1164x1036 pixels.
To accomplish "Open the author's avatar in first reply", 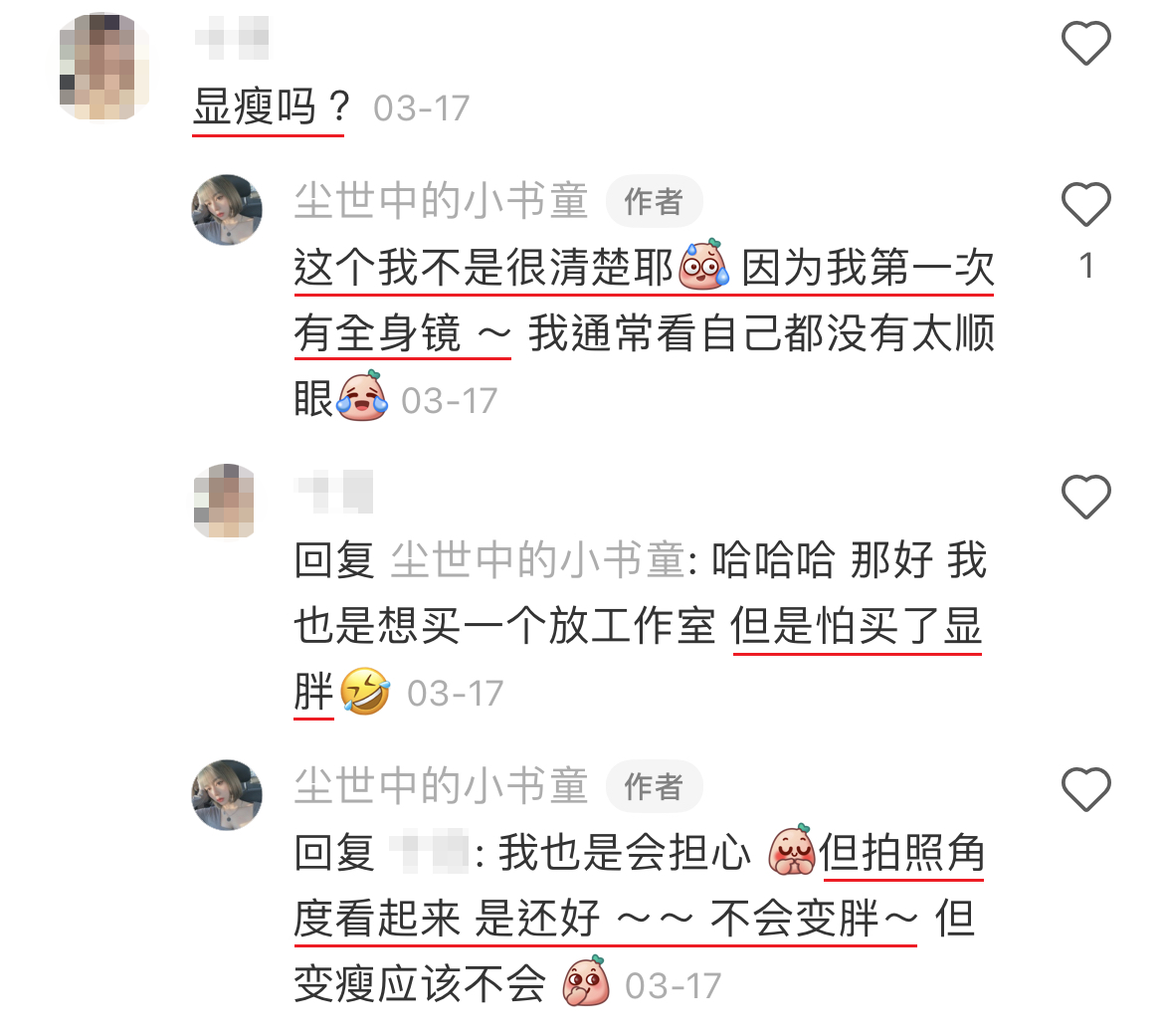I will 227,210.
